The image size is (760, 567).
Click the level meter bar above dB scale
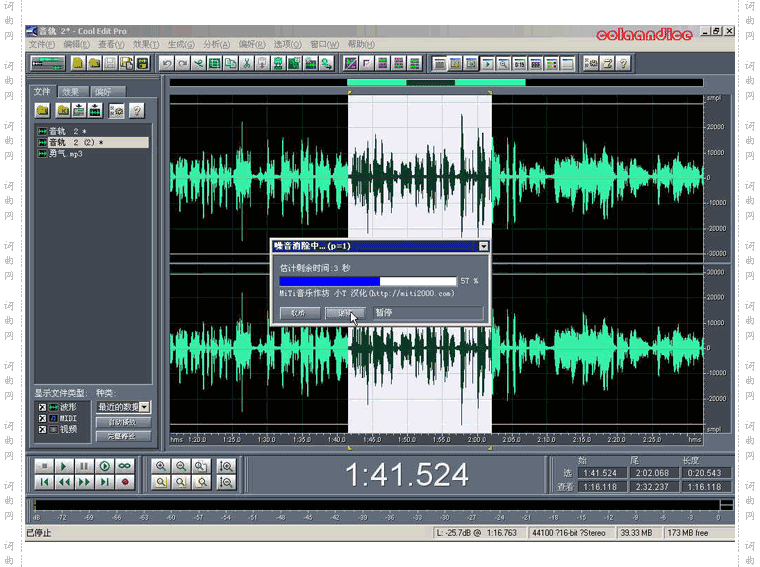click(x=377, y=505)
